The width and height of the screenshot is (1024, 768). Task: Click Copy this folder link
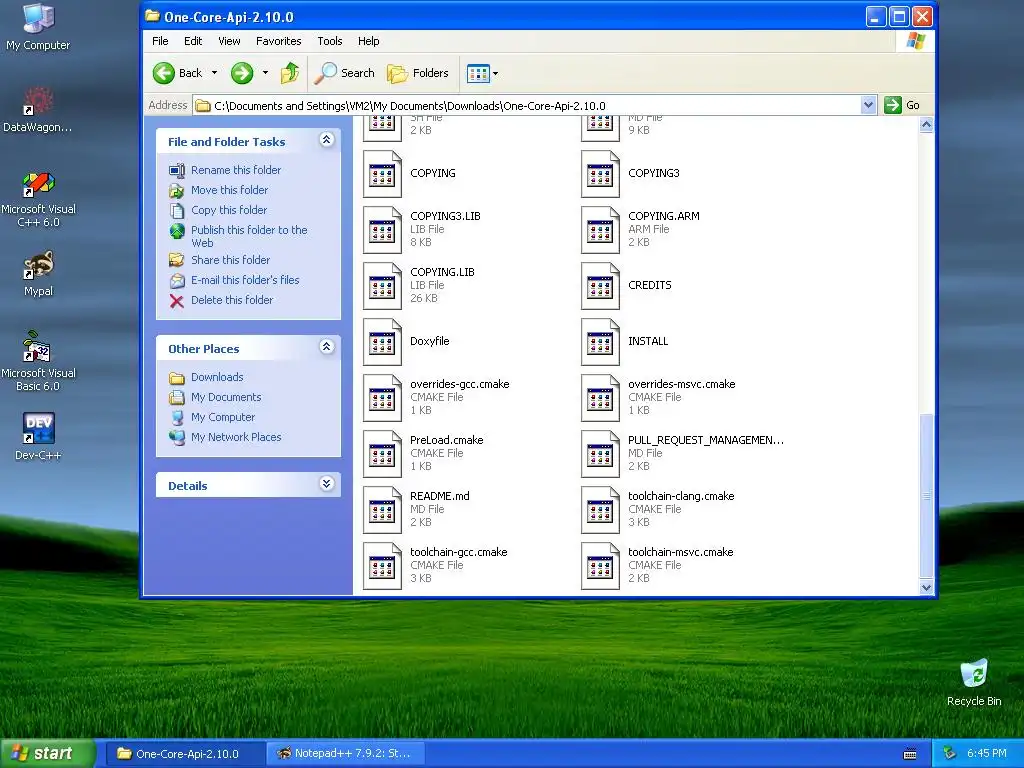(229, 210)
